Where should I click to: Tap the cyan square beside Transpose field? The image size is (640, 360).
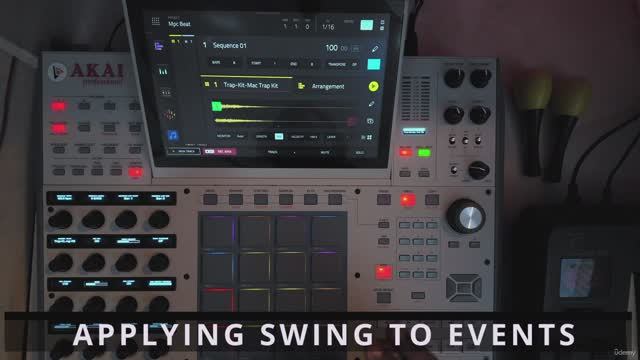(374, 64)
